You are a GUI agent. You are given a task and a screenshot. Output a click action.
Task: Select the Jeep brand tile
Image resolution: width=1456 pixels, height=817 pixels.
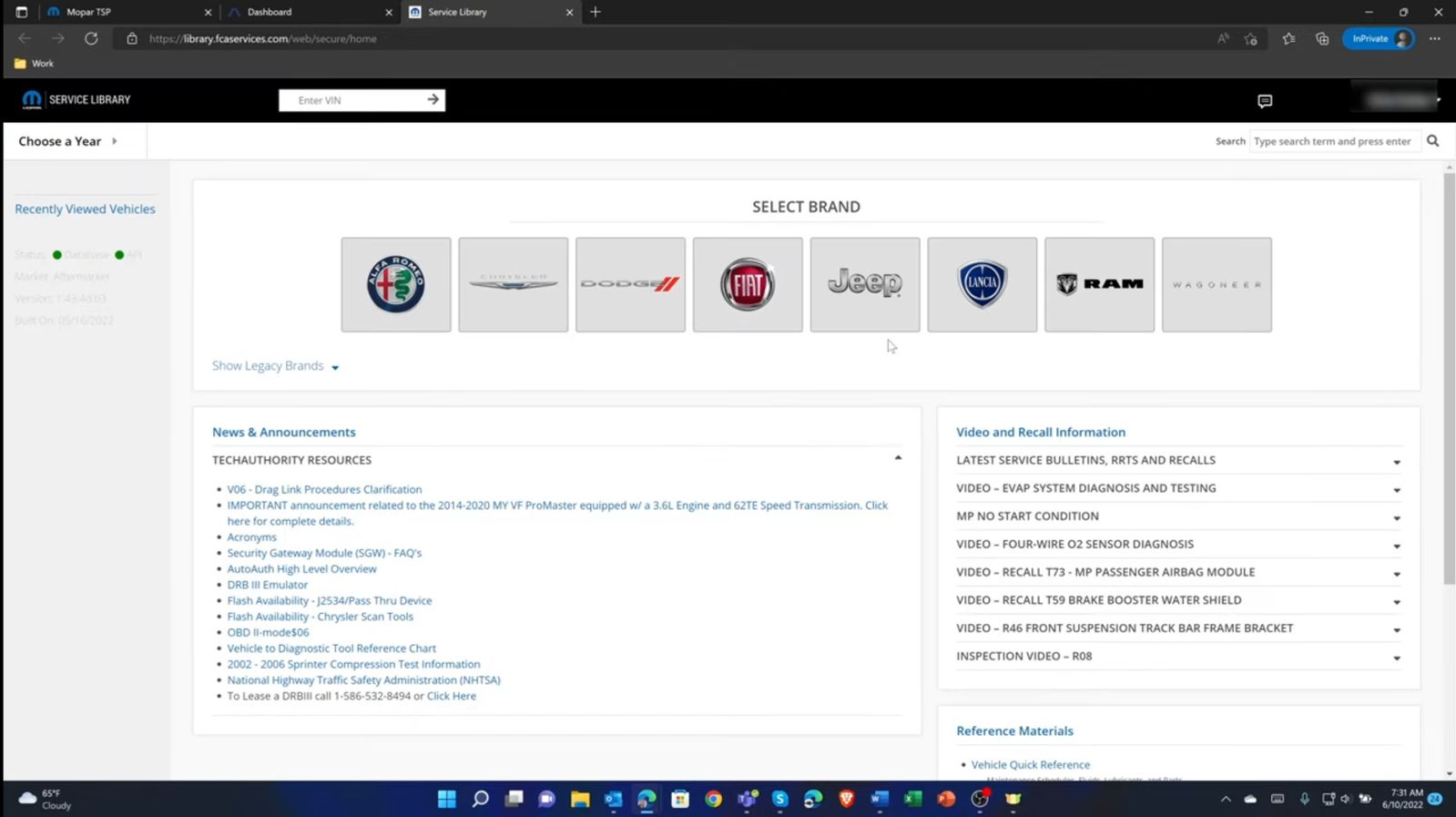[865, 285]
